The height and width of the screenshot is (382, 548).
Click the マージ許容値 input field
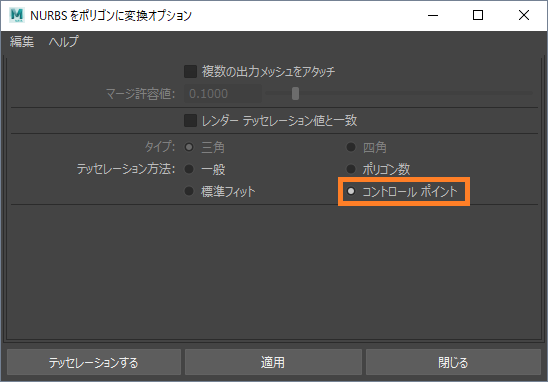tap(223, 93)
